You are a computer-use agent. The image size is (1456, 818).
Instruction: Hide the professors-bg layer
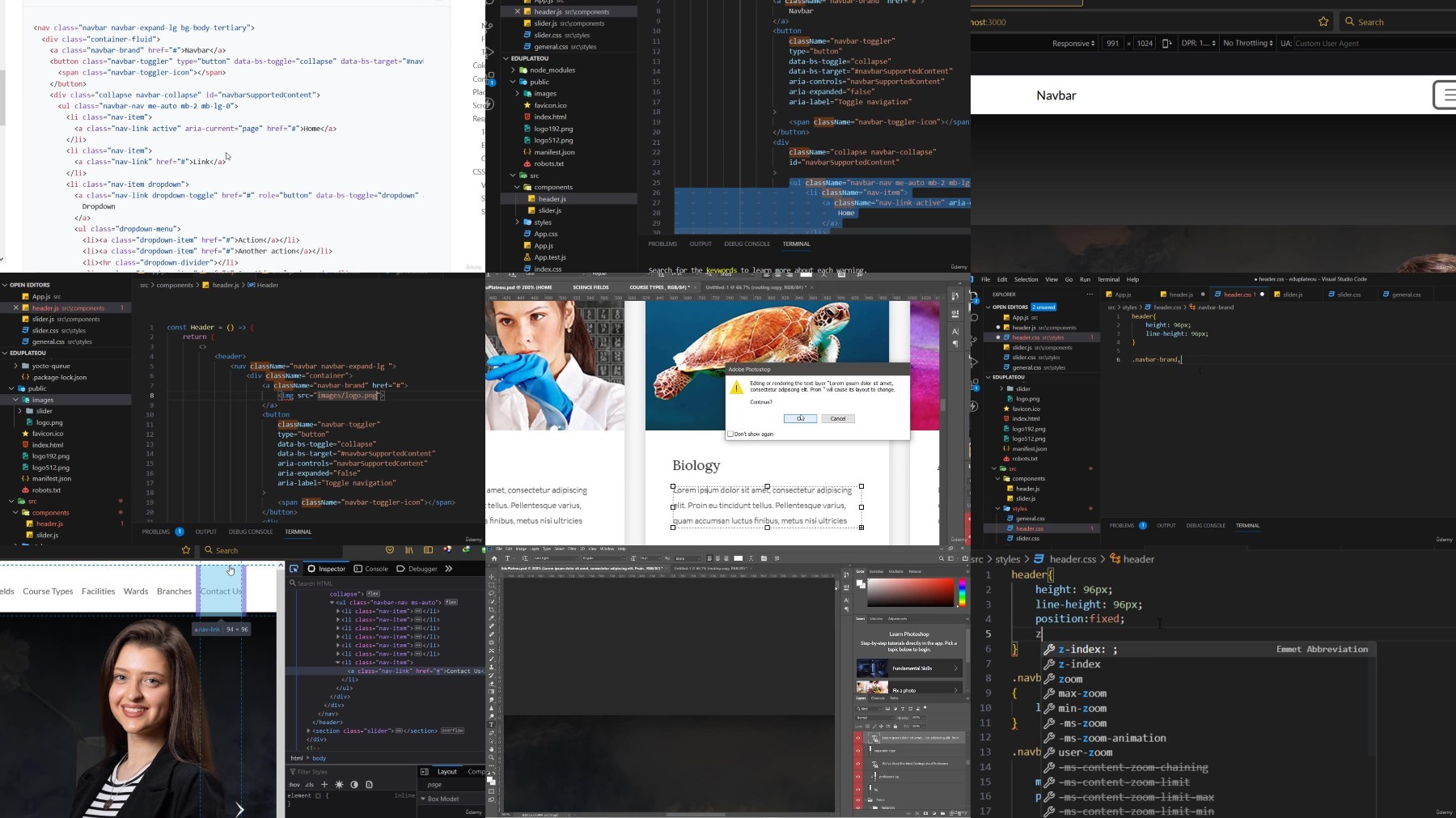pyautogui.click(x=858, y=777)
